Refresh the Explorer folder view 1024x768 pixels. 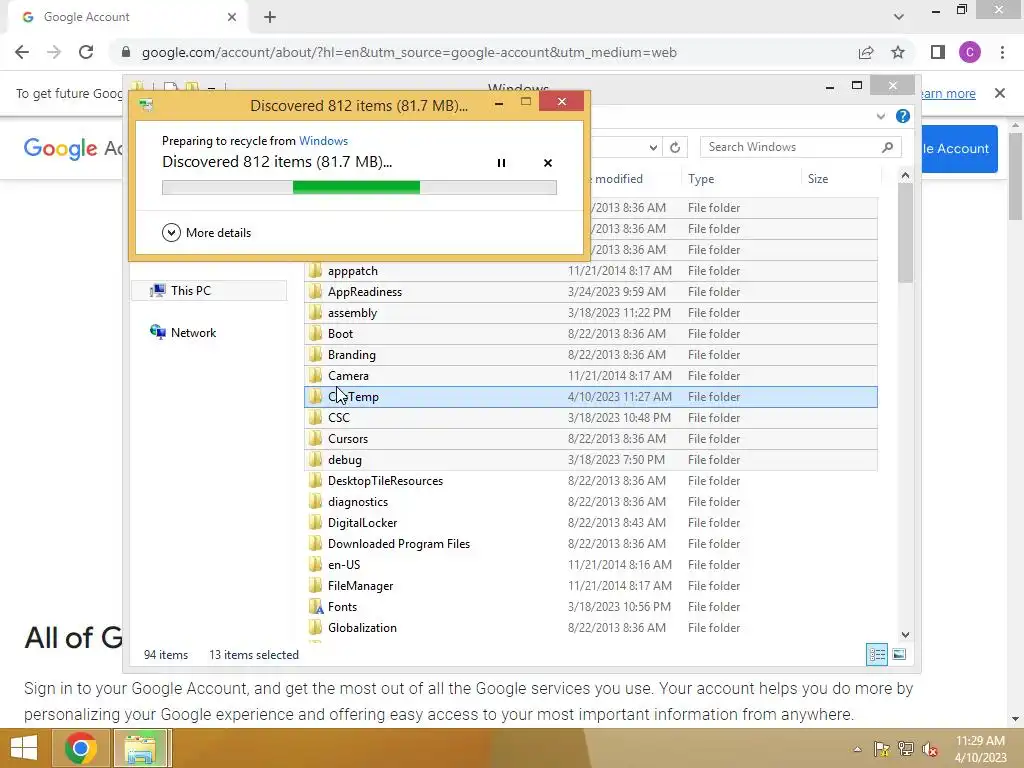675,148
